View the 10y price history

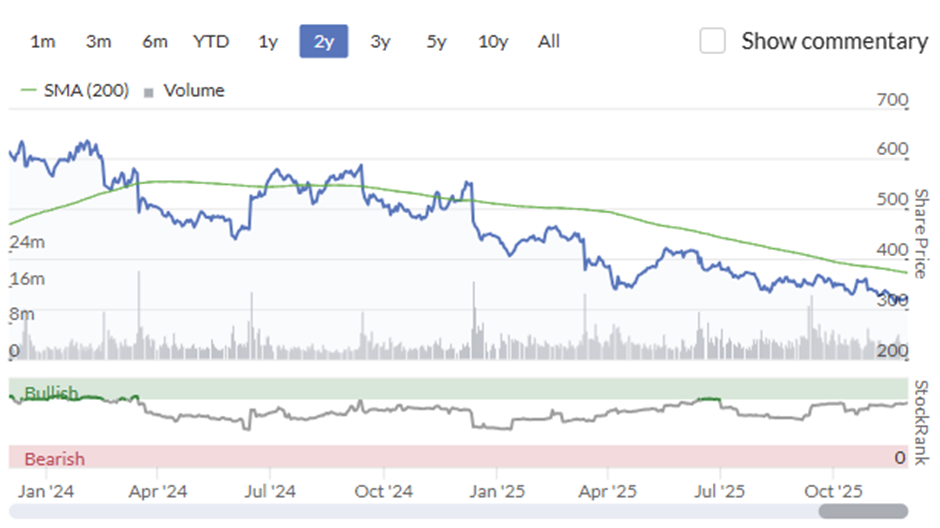[493, 41]
